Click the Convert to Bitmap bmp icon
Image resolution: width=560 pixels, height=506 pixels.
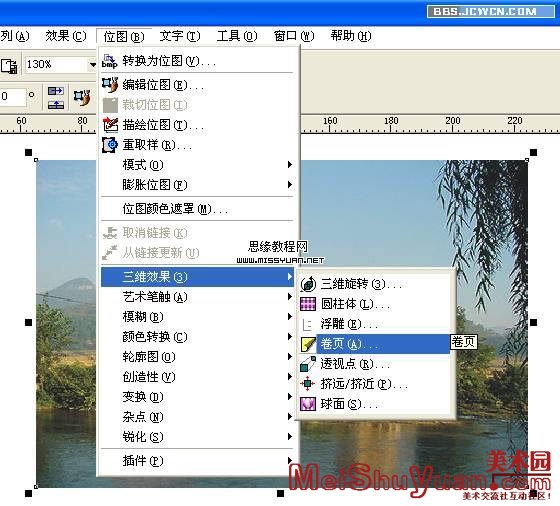pyautogui.click(x=110, y=61)
